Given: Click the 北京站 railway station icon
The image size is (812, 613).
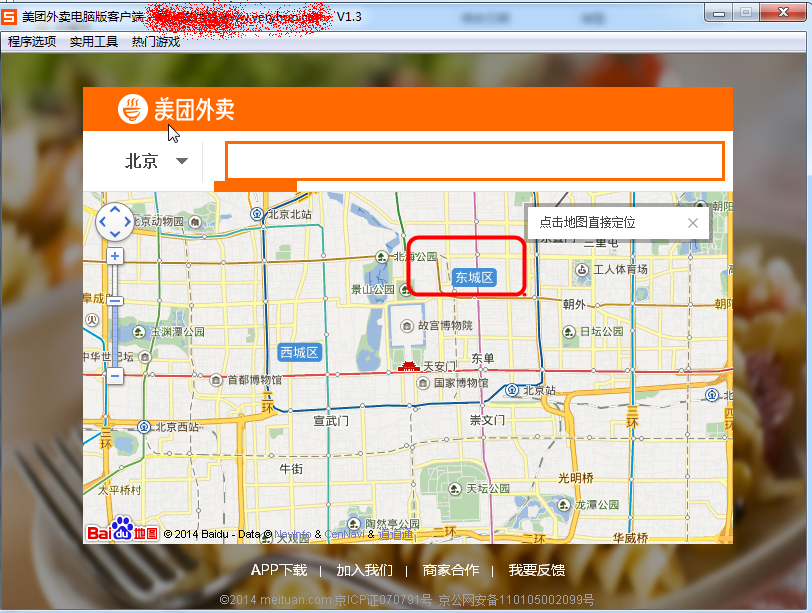Looking at the screenshot, I should click(x=512, y=390).
